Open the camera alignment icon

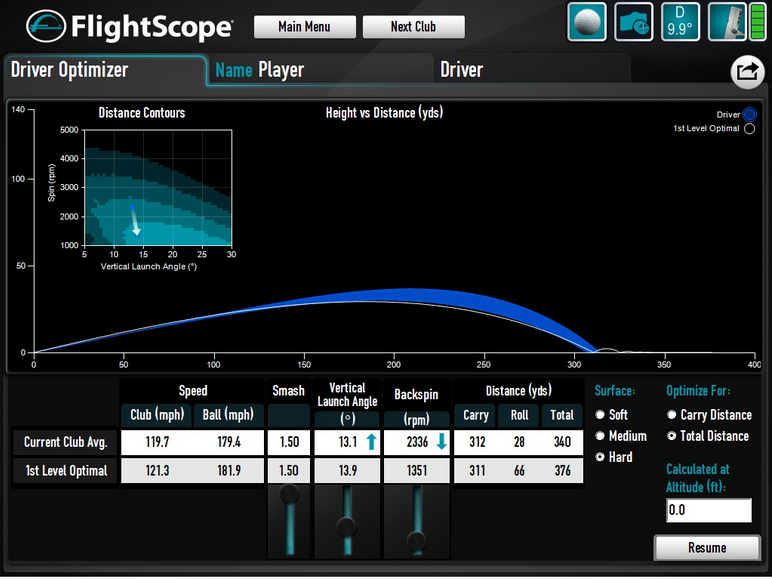tap(634, 22)
